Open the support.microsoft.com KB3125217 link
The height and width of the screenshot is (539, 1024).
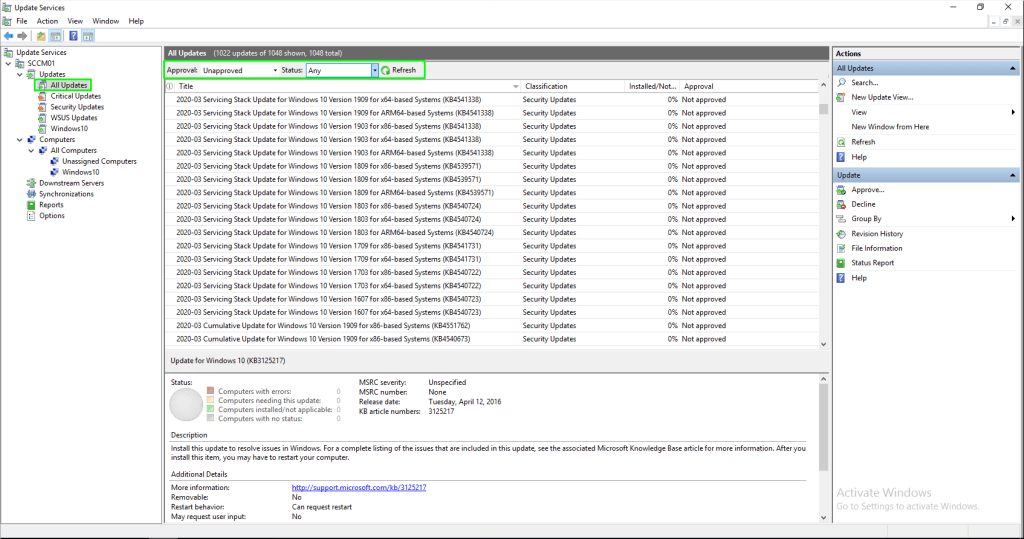pyautogui.click(x=359, y=487)
